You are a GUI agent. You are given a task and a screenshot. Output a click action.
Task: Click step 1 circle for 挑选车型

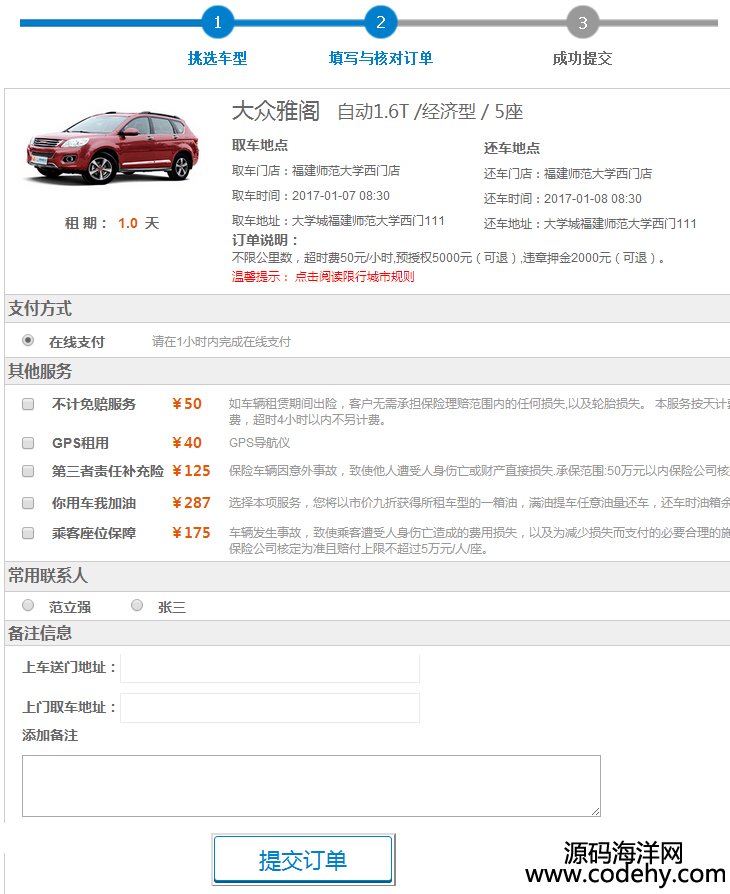click(217, 22)
